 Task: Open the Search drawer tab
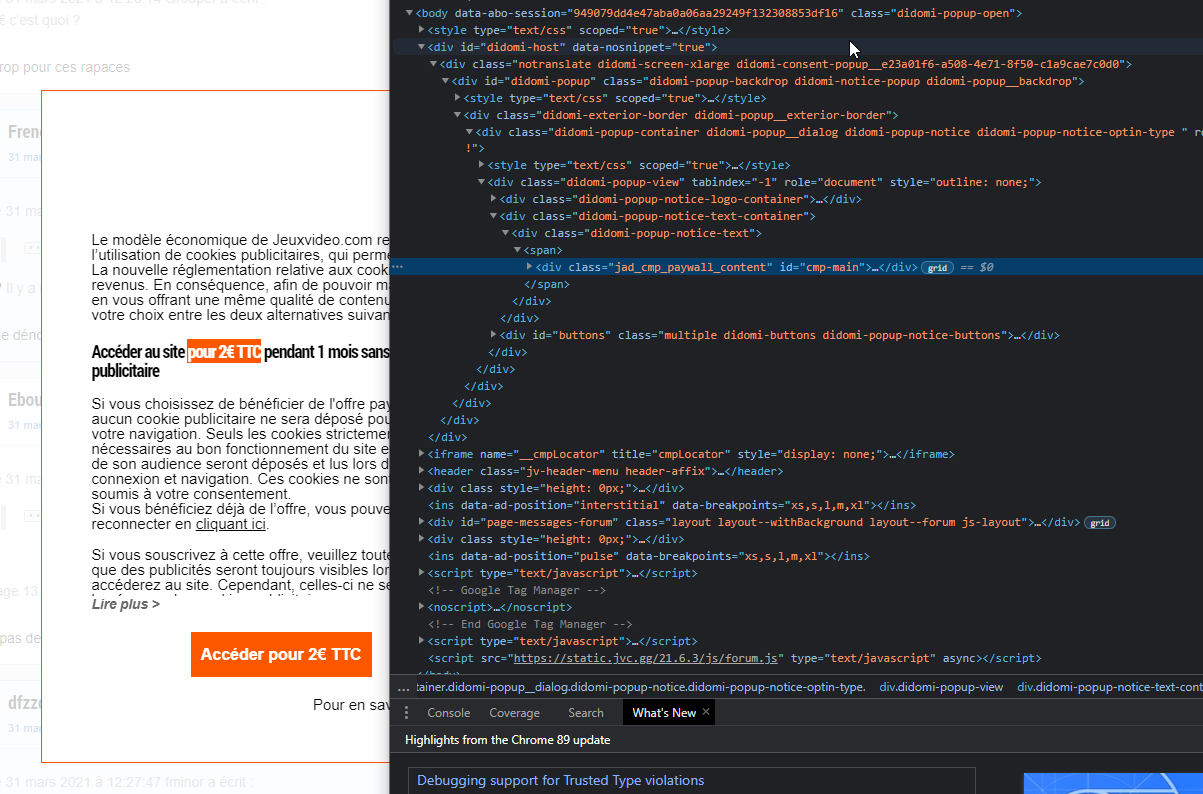click(586, 713)
